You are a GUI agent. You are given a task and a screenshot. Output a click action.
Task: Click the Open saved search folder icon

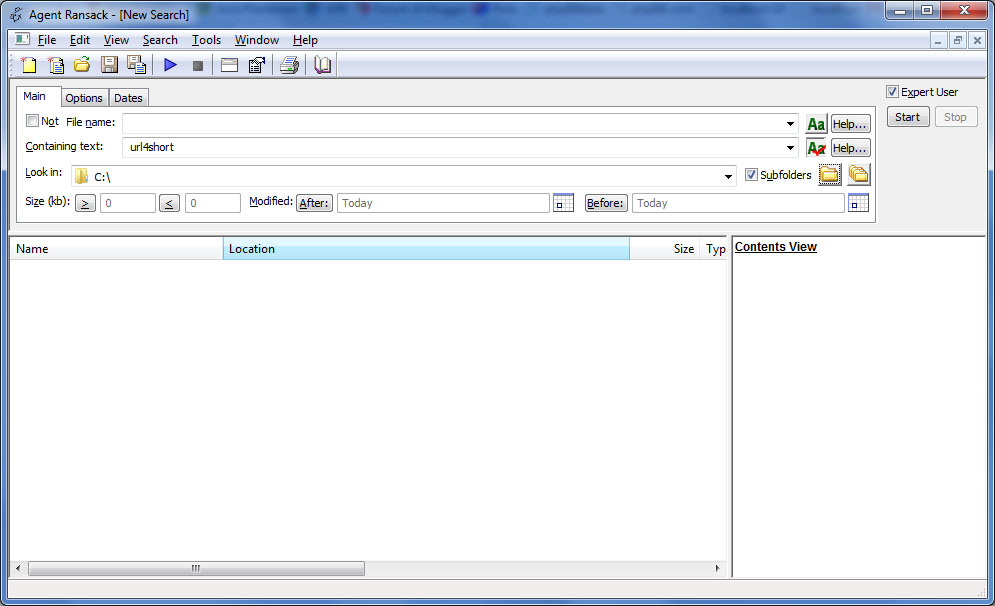pyautogui.click(x=82, y=66)
